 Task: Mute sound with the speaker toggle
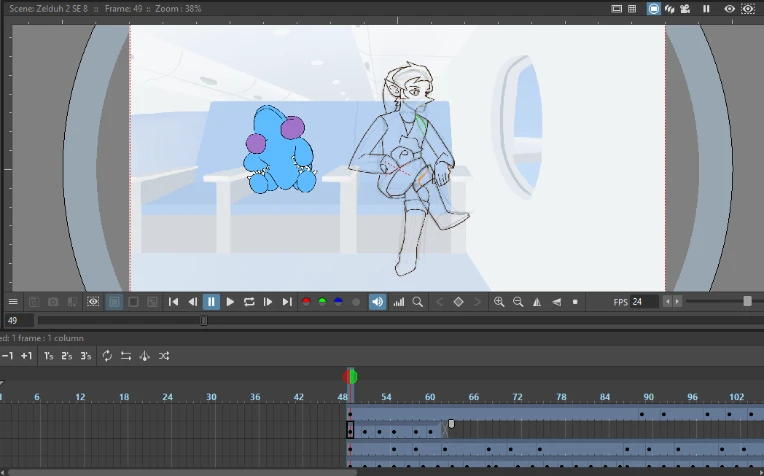tap(377, 302)
